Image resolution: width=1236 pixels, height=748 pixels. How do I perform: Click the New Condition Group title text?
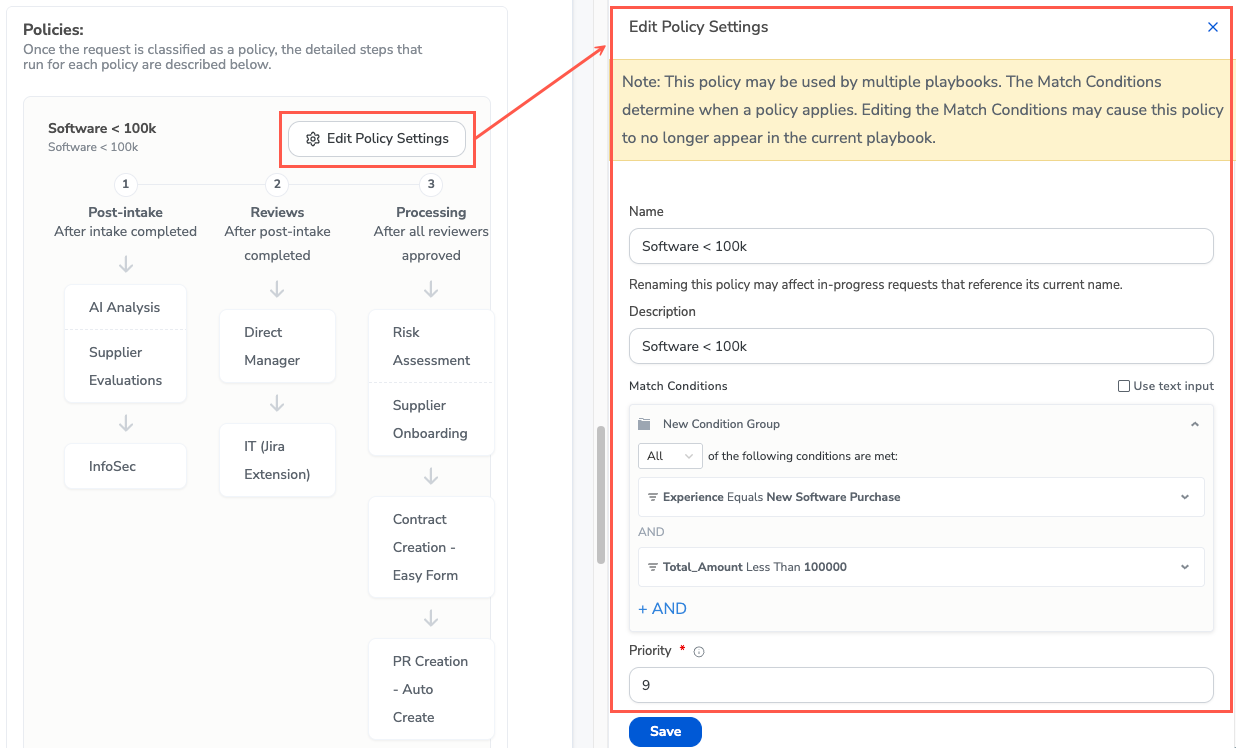pyautogui.click(x=721, y=424)
